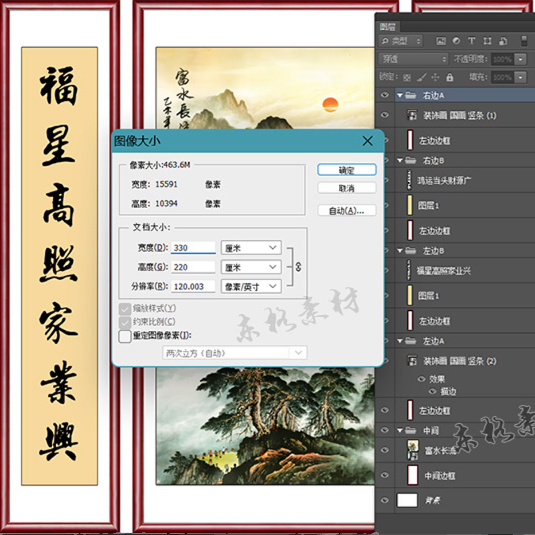Viewport: 535px width, 535px height.
Task: Hide the 右边A group with its eye
Action: click(x=385, y=95)
